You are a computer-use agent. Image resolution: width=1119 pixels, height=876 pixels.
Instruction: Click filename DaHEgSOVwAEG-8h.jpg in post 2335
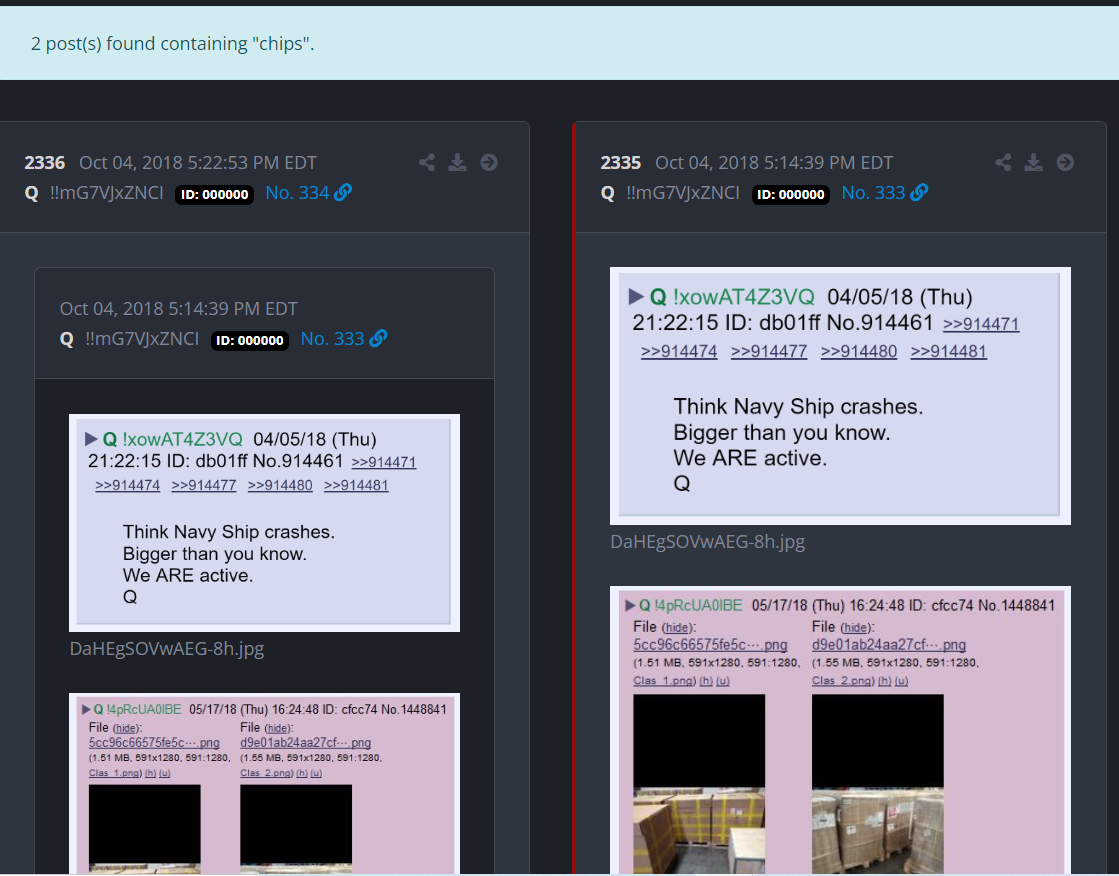tap(707, 542)
